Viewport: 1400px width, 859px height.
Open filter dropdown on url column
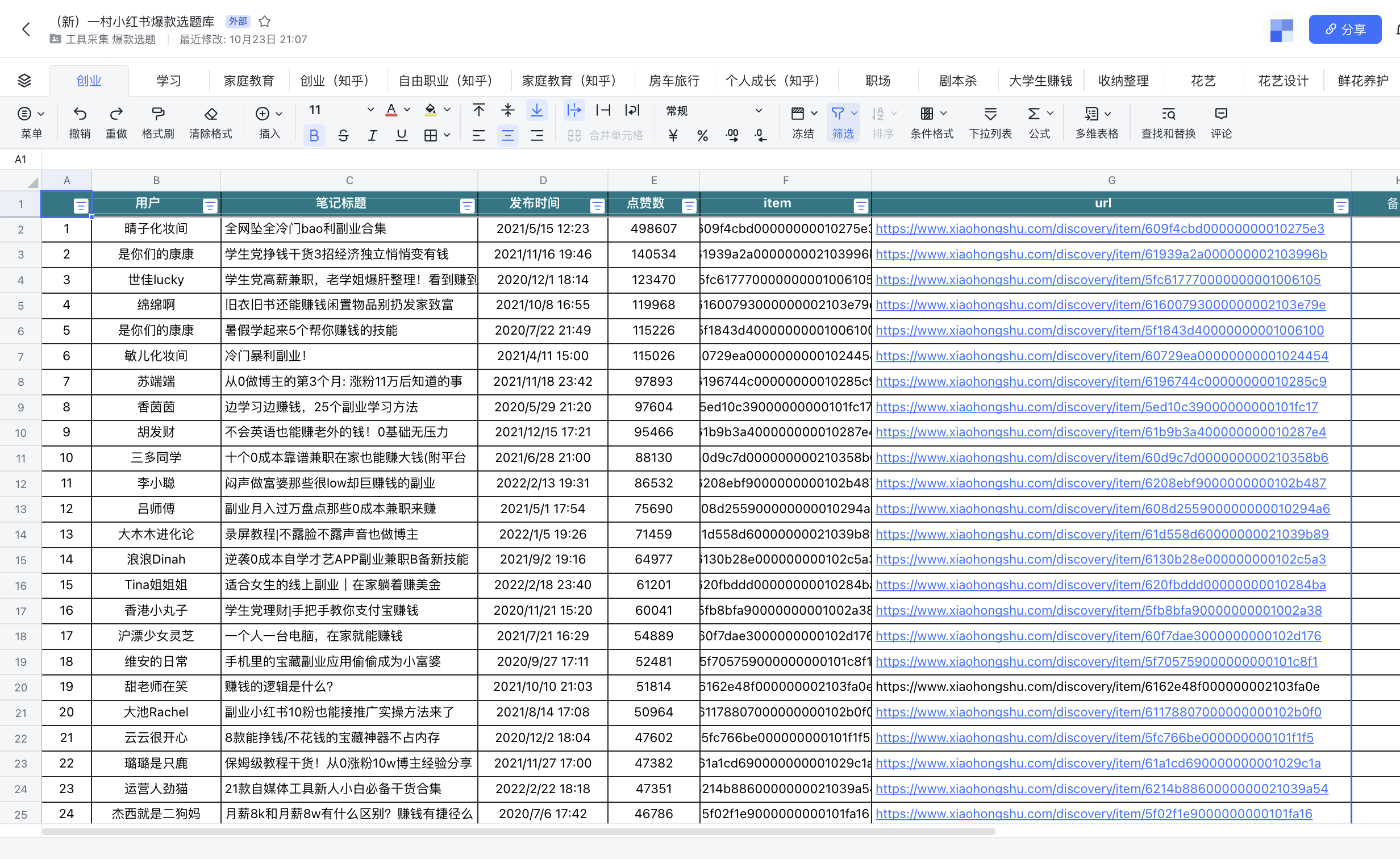pos(1341,206)
